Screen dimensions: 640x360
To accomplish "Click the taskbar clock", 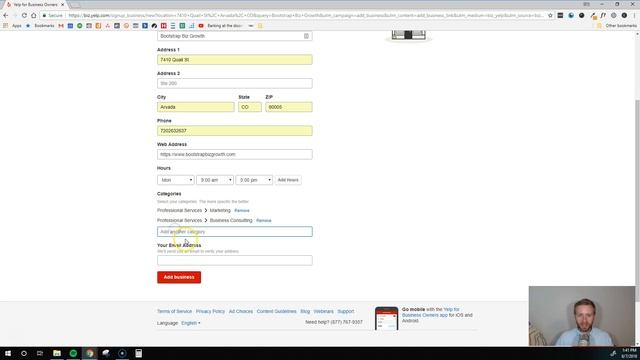I will pyautogui.click(x=629, y=353).
